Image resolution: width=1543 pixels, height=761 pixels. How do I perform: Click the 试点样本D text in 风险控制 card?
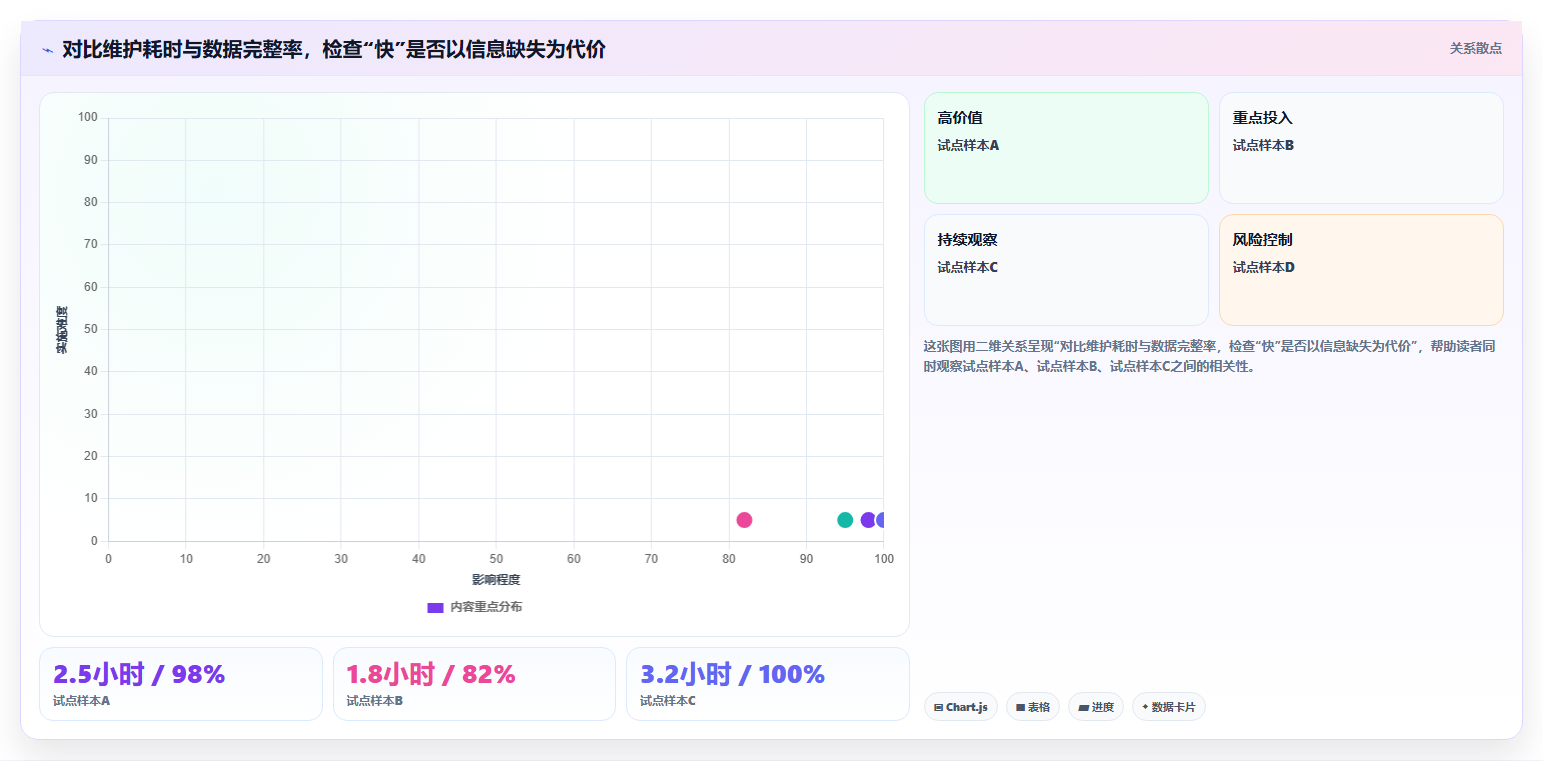click(x=1263, y=267)
